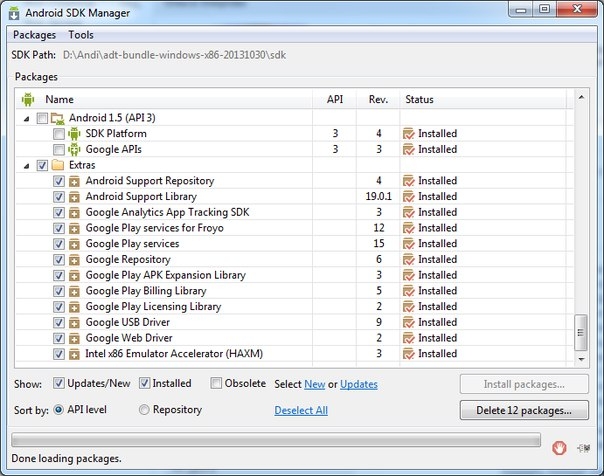
Task: Select the Google Play Licensing Library row
Action: coord(295,307)
